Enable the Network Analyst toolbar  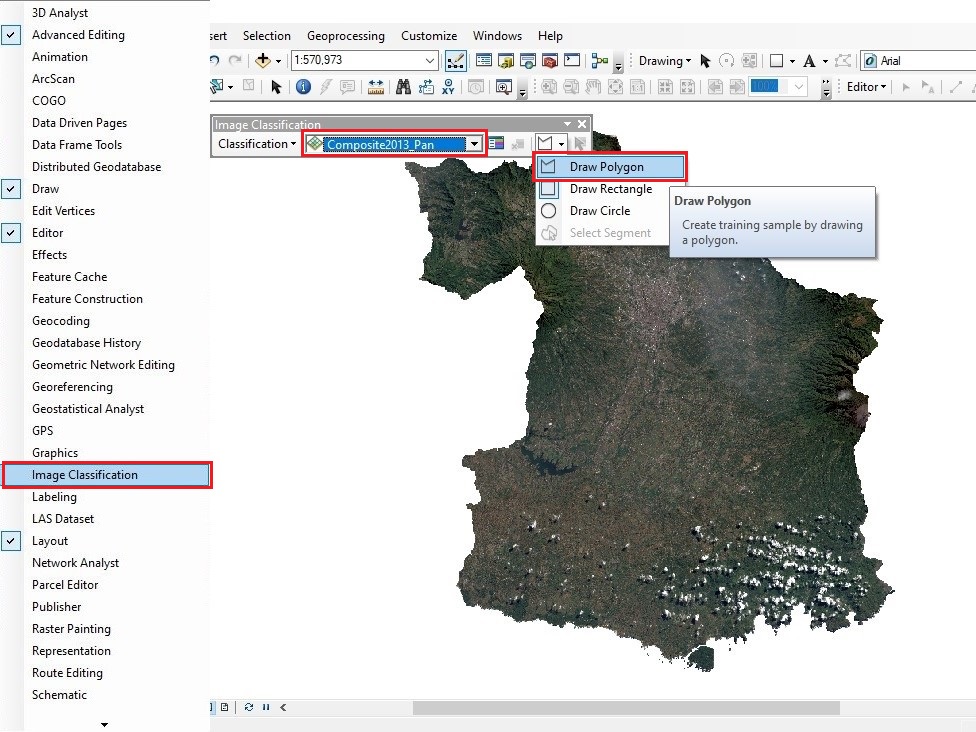(x=75, y=563)
